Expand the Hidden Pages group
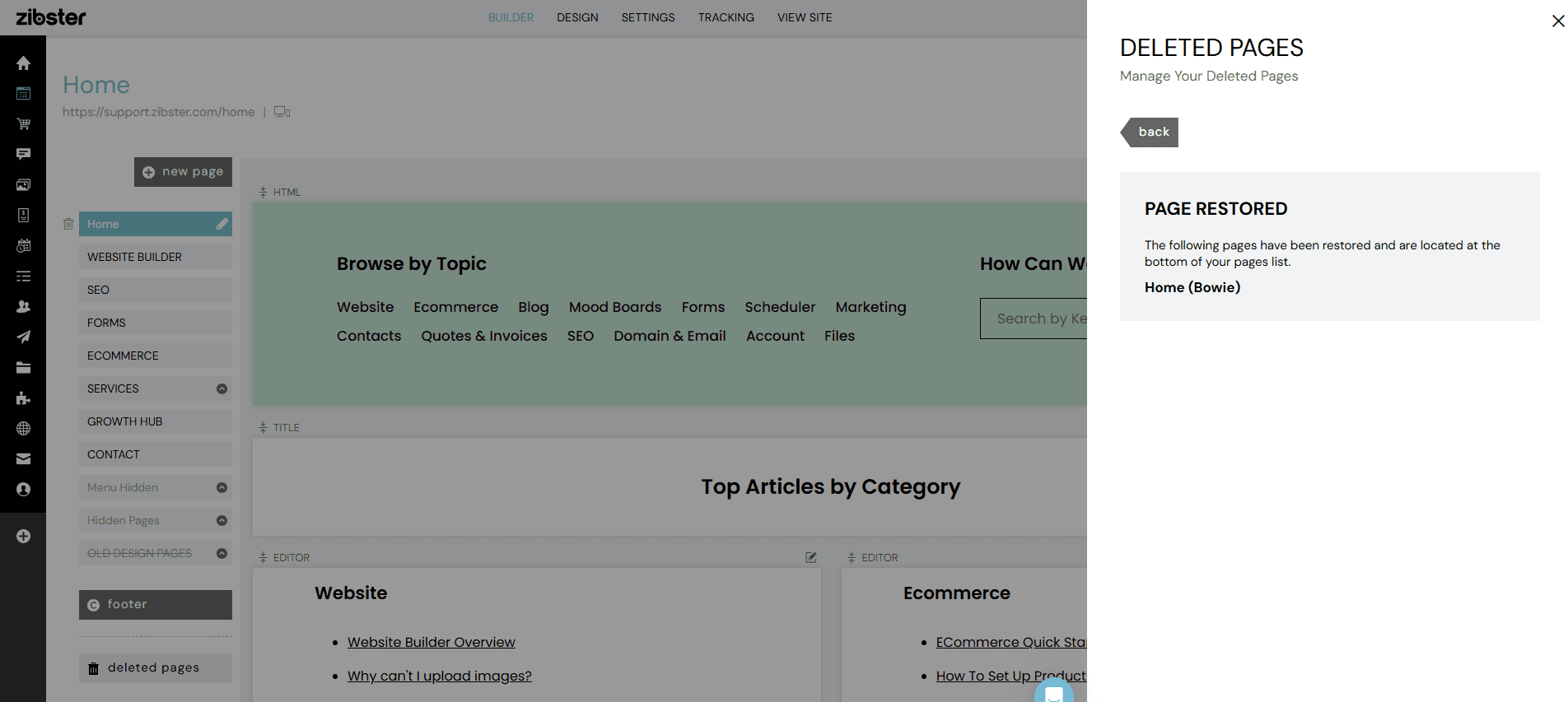The width and height of the screenshot is (1568, 702). pyautogui.click(x=222, y=520)
